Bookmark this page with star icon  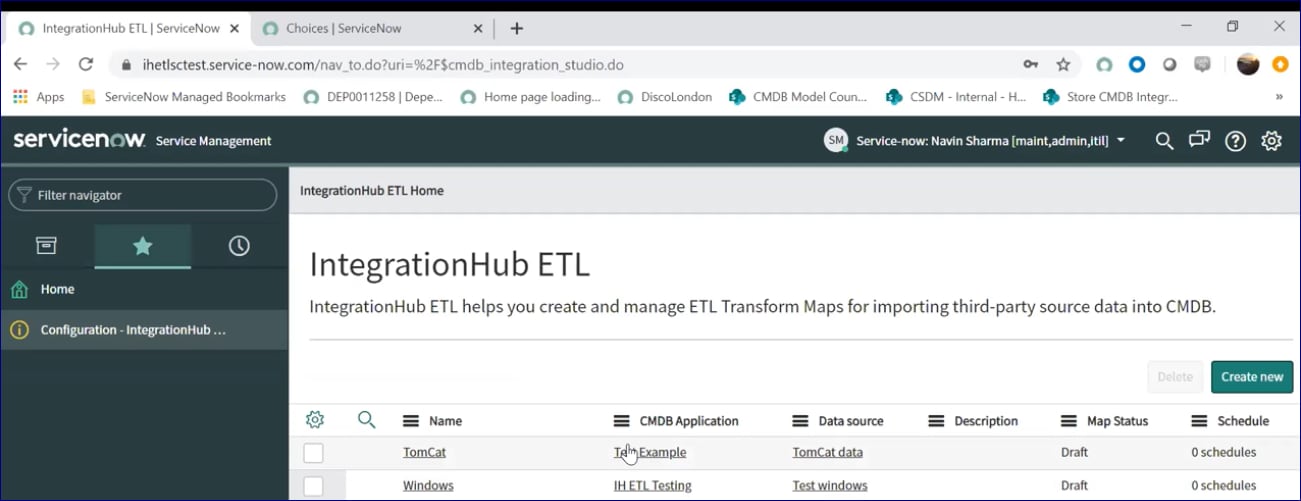(x=1063, y=64)
